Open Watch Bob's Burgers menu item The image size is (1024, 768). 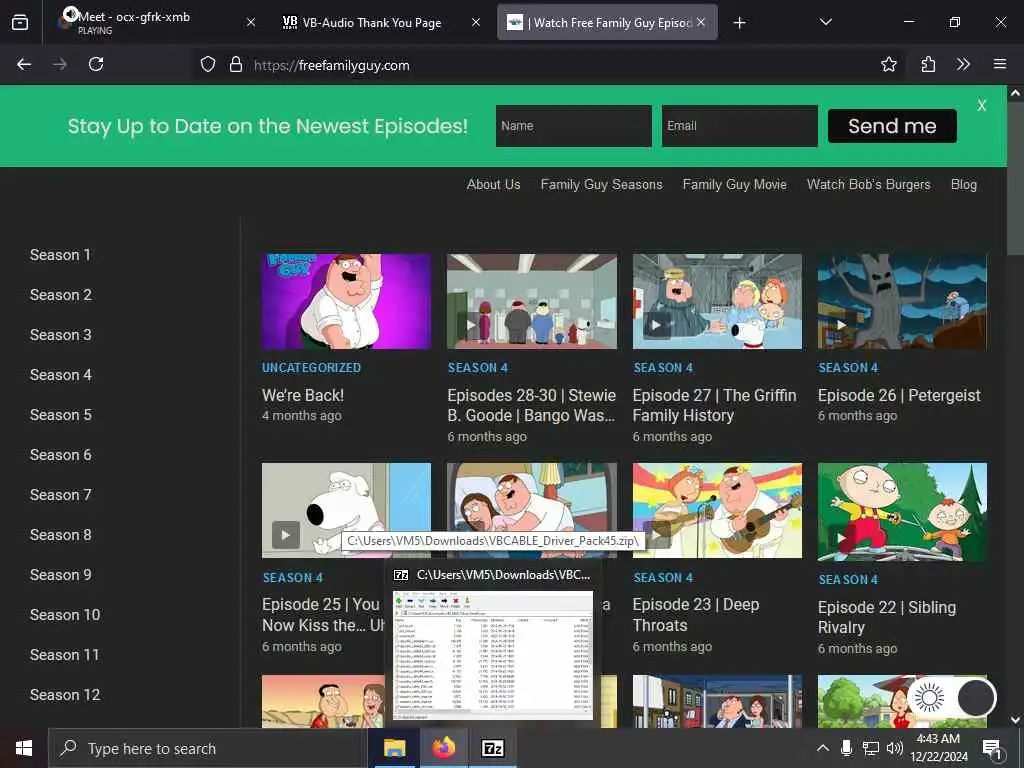click(x=869, y=185)
